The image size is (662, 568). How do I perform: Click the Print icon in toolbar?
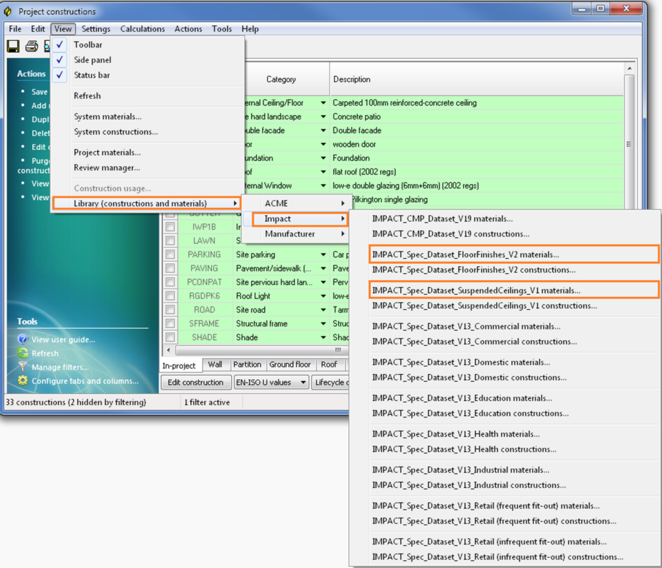(x=31, y=46)
